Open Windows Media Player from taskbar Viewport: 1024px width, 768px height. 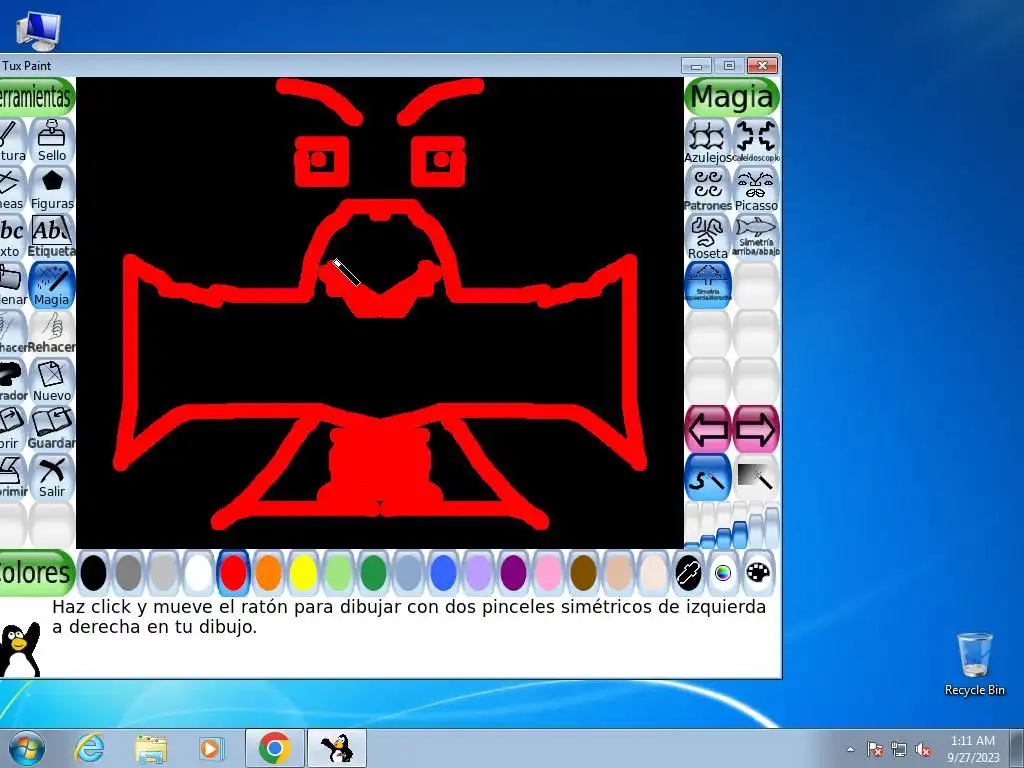pyautogui.click(x=211, y=748)
